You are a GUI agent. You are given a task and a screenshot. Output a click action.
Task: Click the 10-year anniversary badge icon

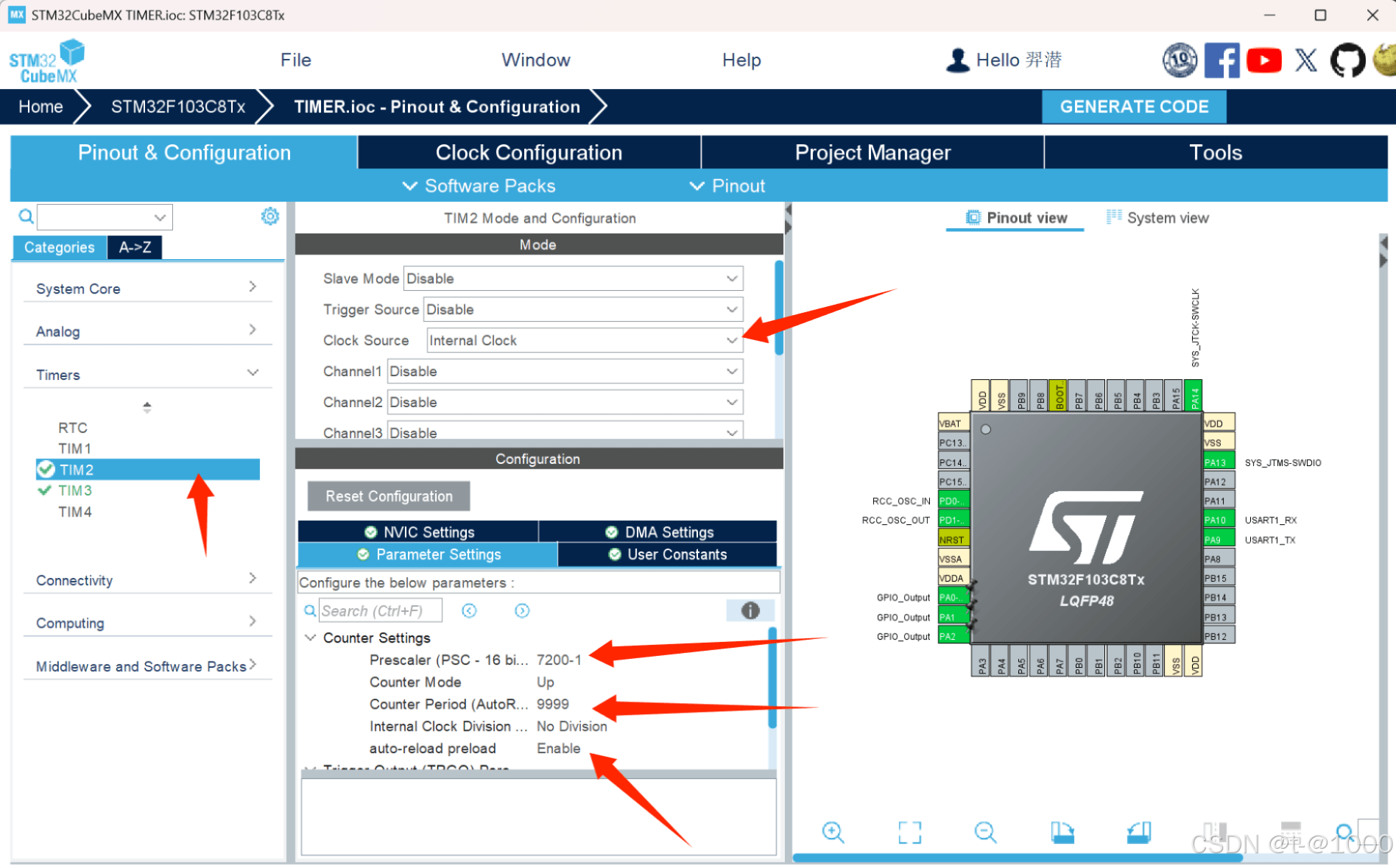point(1180,60)
